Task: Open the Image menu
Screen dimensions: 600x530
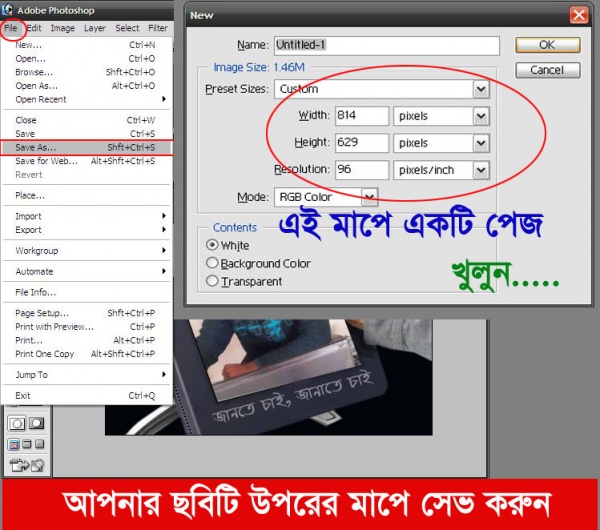Action: [x=63, y=28]
